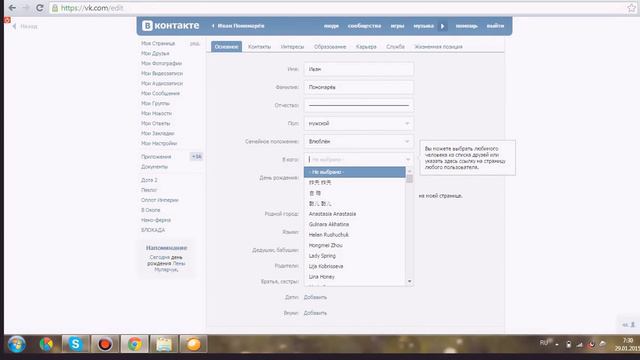
Task: Click the battery tray icon
Action: click(x=569, y=344)
